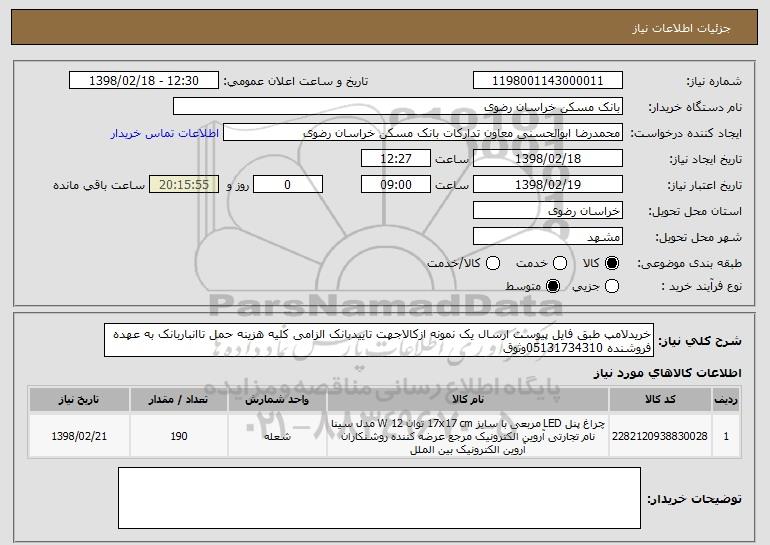
Task: Click the row number cell 1
Action: [x=726, y=436]
